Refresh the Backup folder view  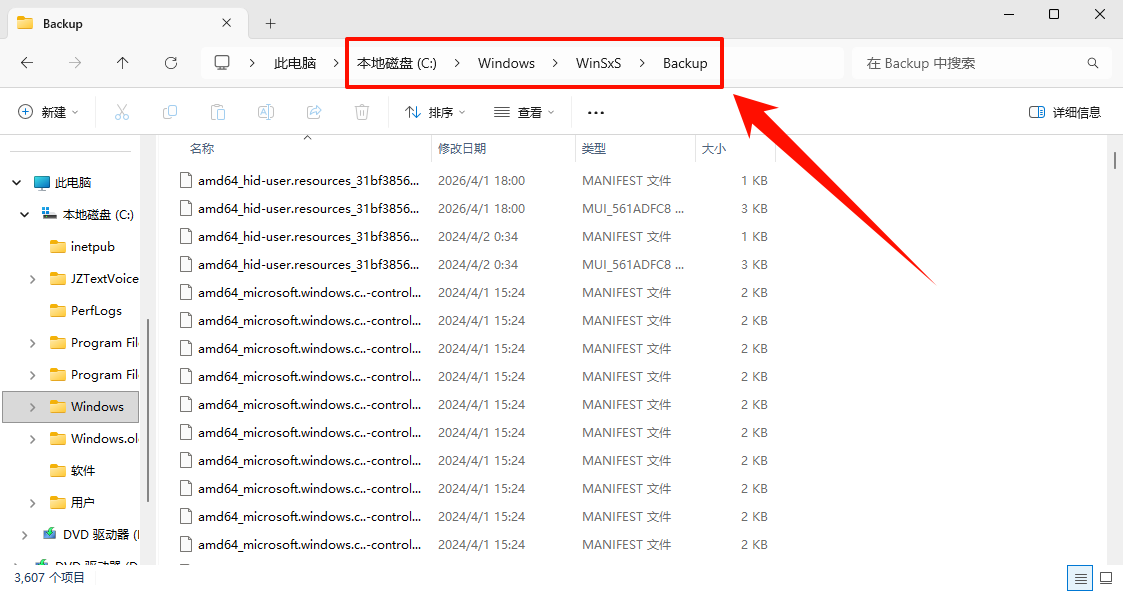[170, 62]
